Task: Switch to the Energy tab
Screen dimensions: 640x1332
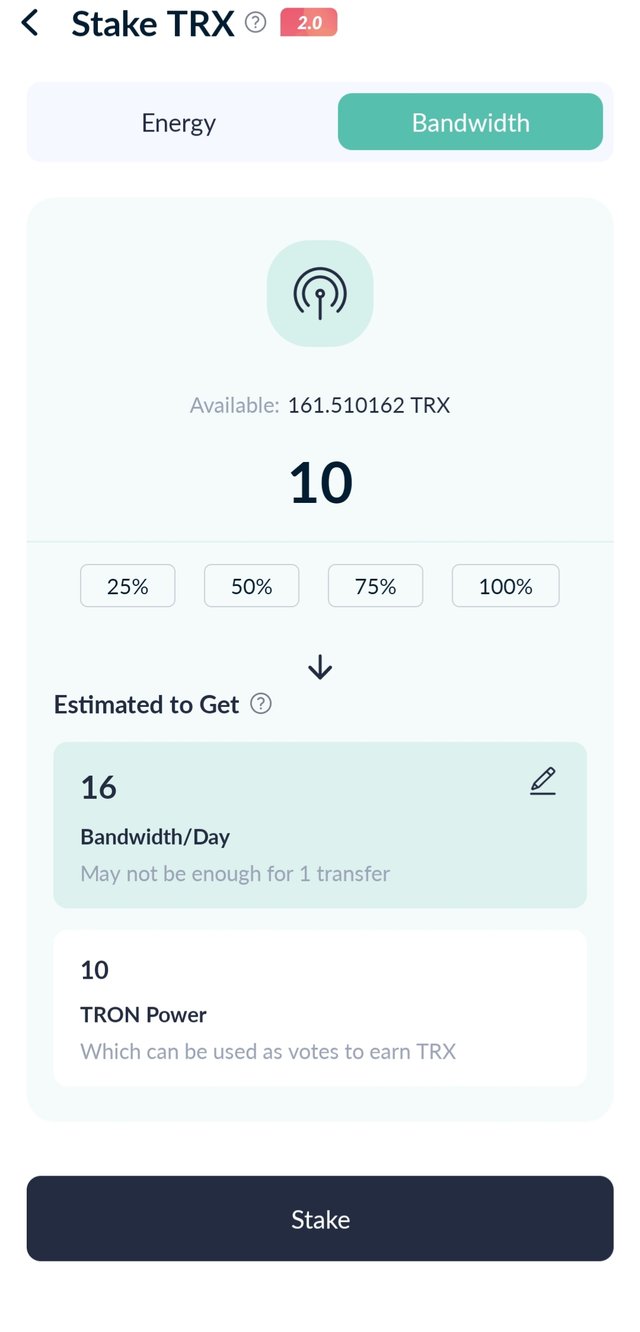Action: pos(179,123)
